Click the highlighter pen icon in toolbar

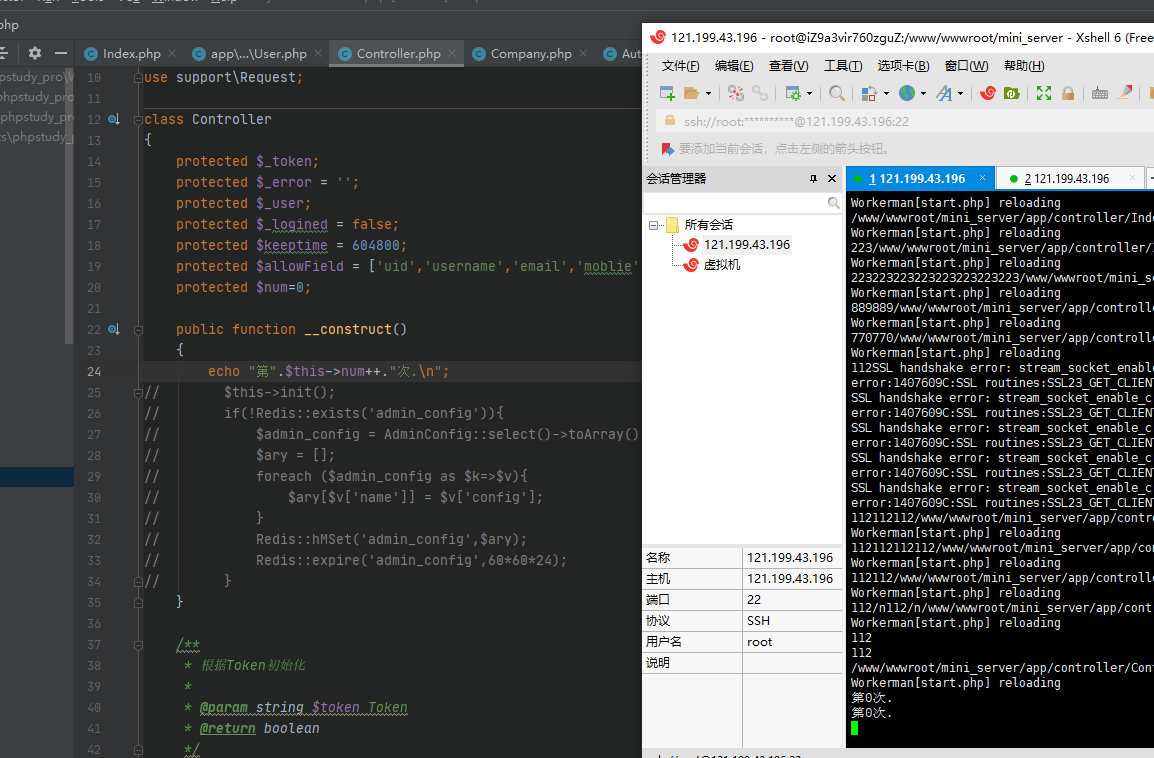tap(1125, 93)
